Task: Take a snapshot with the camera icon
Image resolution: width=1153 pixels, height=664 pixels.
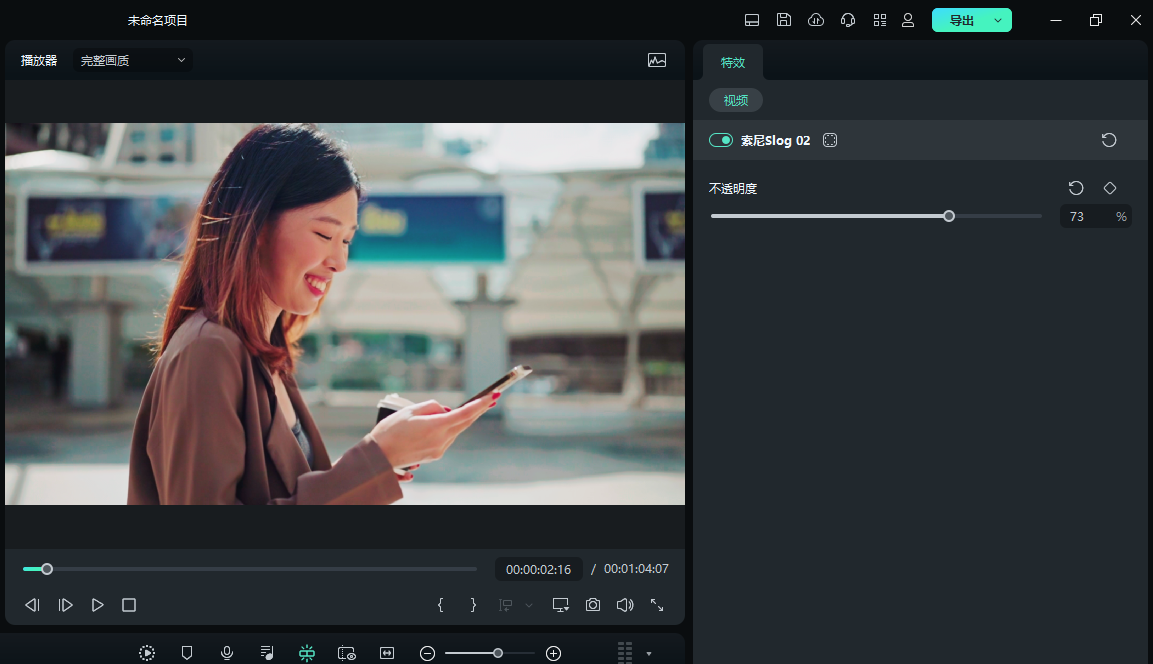Action: [x=593, y=605]
